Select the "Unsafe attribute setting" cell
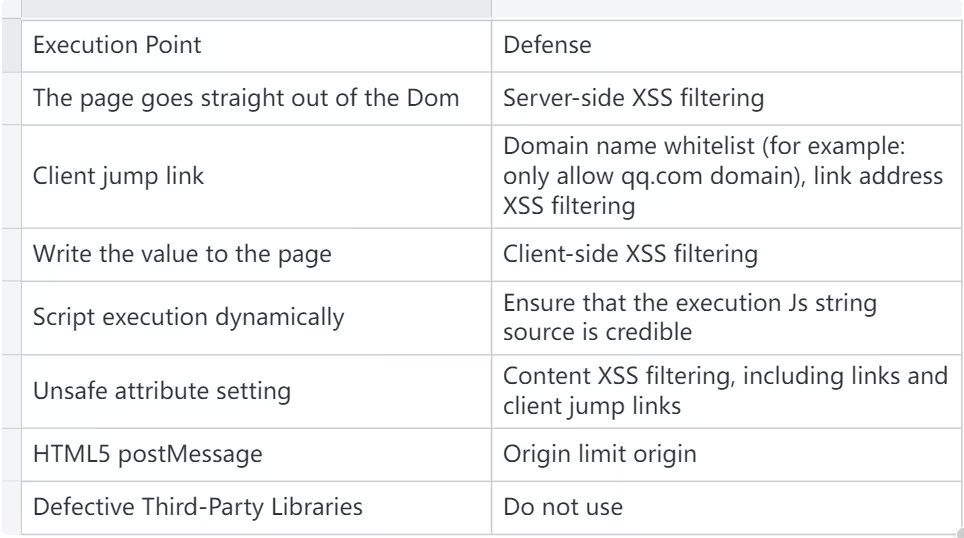The height and width of the screenshot is (538, 964). click(163, 390)
